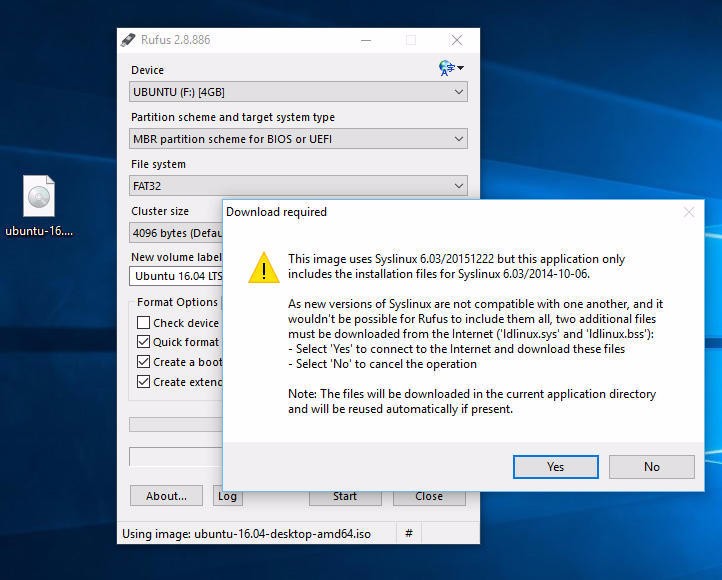Click the New volume label field
This screenshot has height=580, width=722.
click(176, 276)
